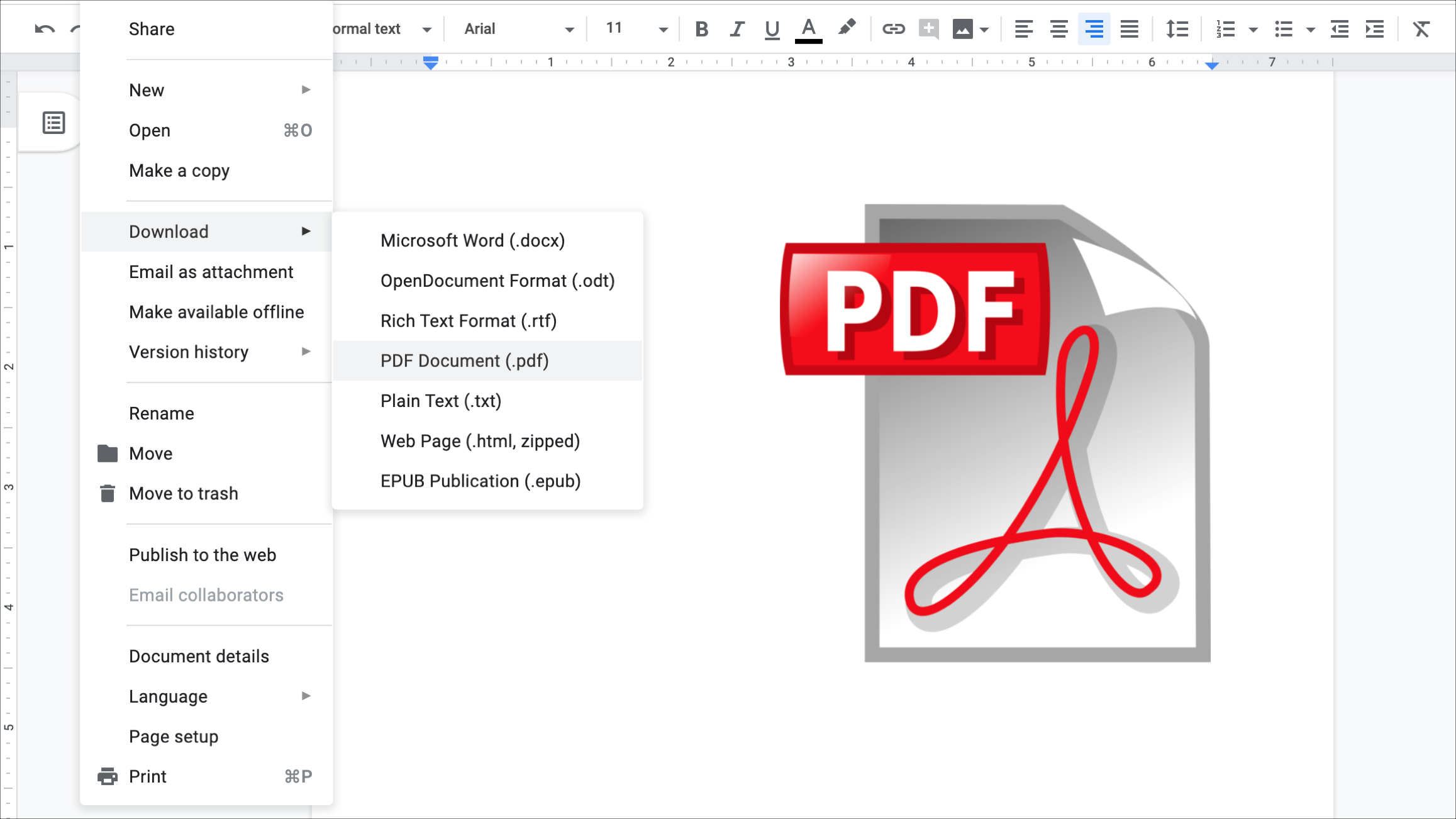This screenshot has width=1456, height=819.
Task: Click the Print option in File menu
Action: 148,776
